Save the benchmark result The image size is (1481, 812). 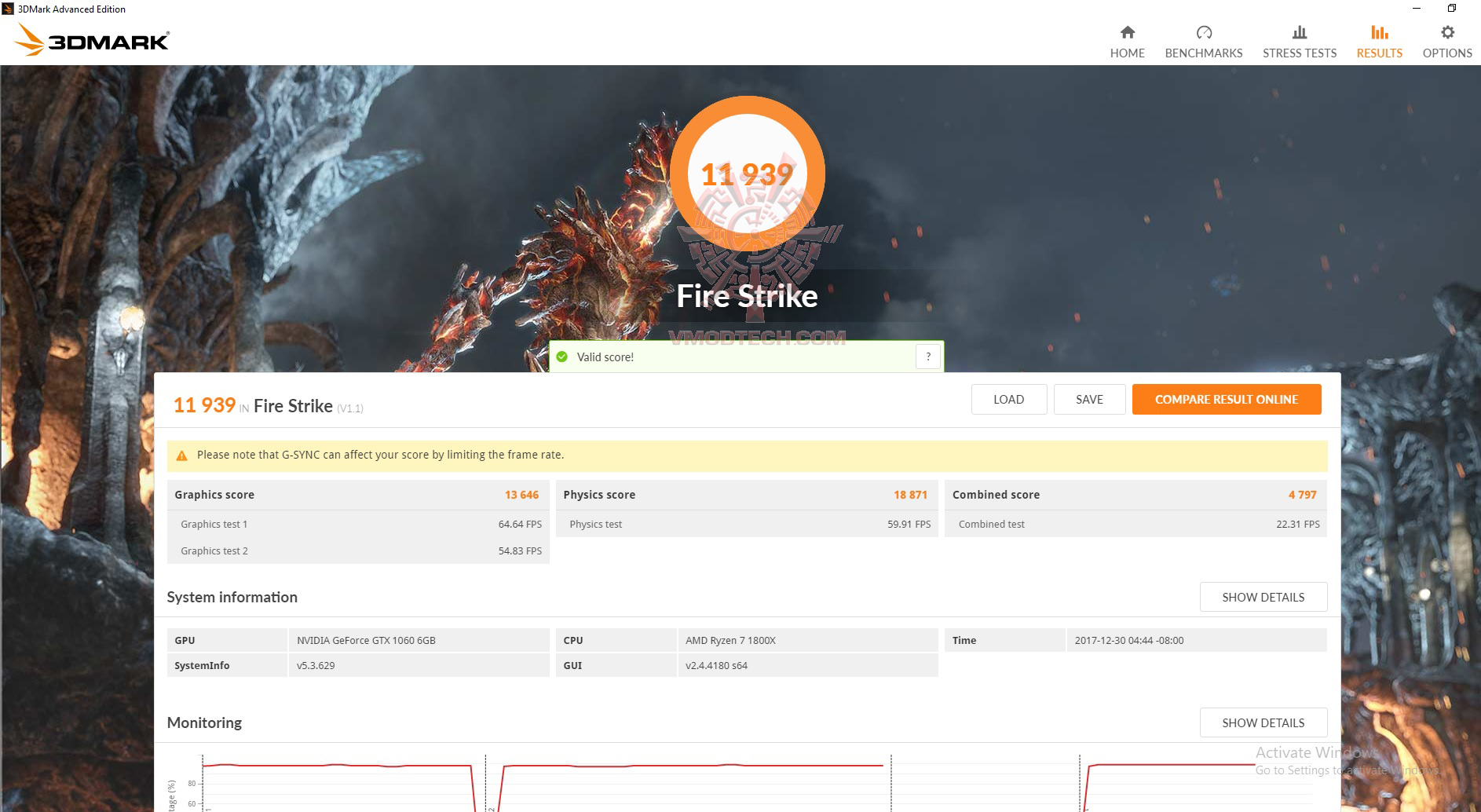[1089, 399]
